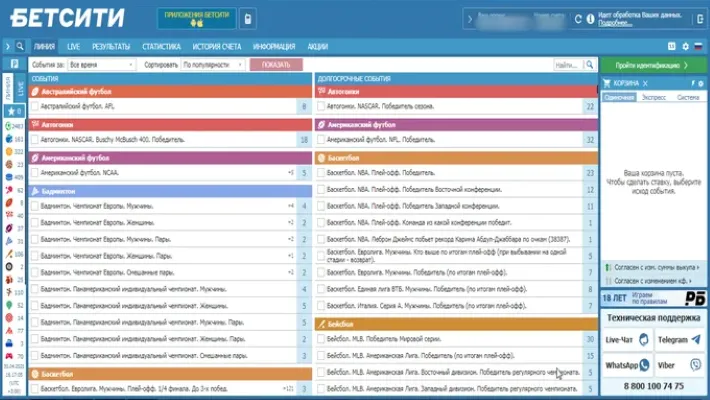Click the coupon icon in left sidebar
710x400 pixels.
14,64
